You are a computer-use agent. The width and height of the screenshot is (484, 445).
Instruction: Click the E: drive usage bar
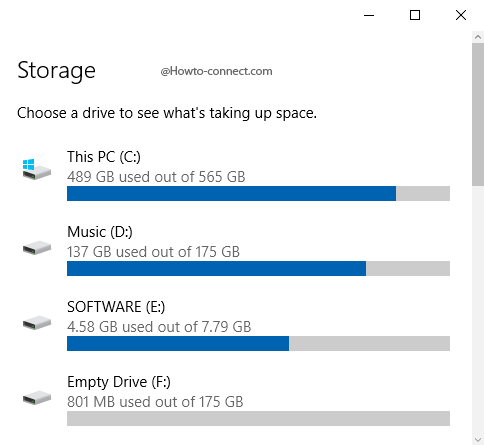(258, 343)
